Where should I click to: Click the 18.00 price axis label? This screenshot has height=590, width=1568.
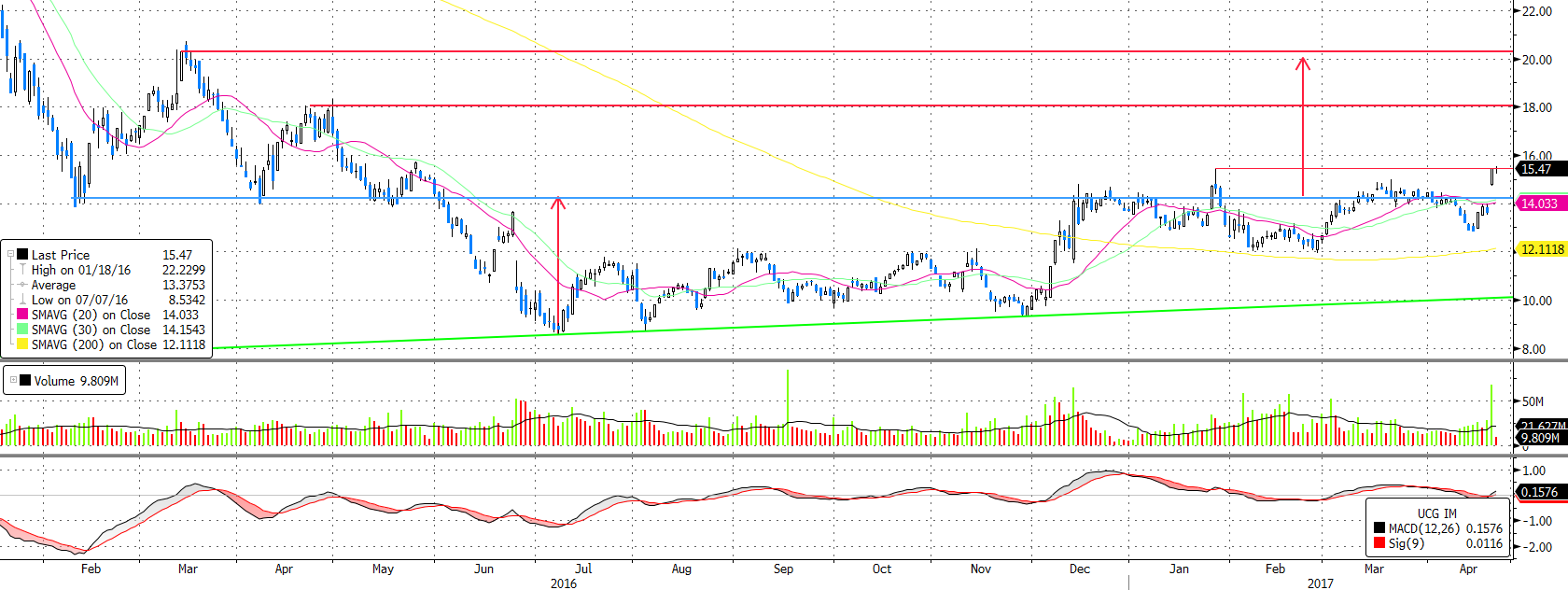1537,108
